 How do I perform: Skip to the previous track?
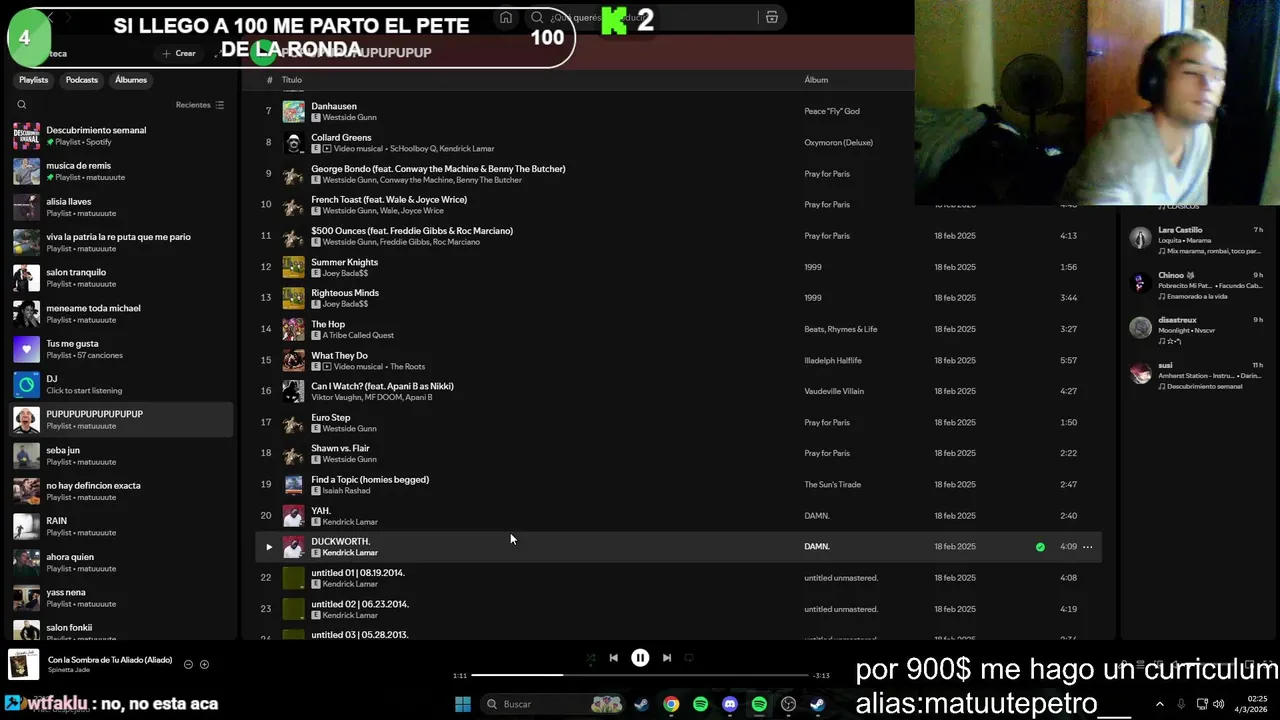point(613,658)
